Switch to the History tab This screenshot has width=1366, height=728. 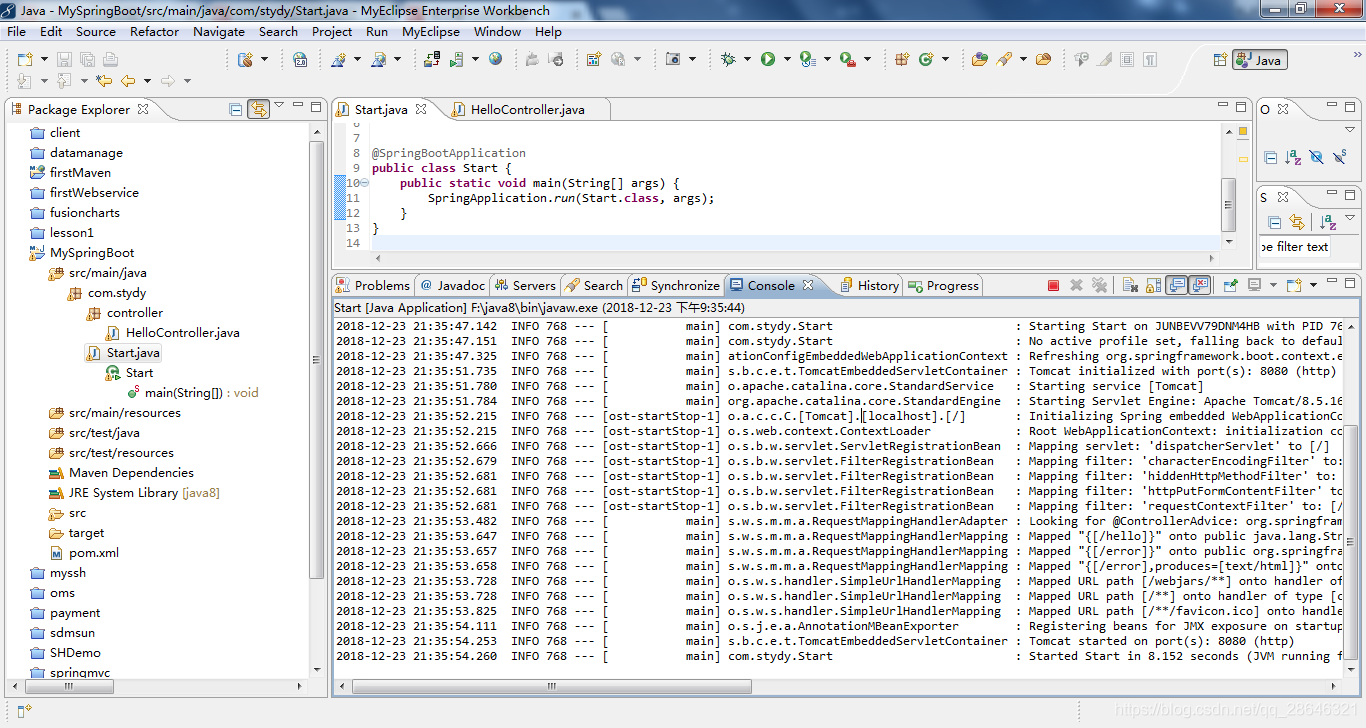pos(870,285)
